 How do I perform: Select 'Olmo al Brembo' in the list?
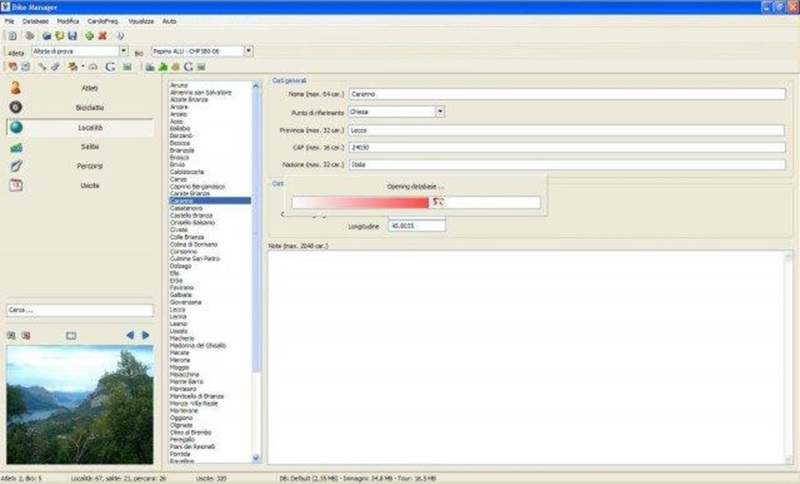(190, 432)
